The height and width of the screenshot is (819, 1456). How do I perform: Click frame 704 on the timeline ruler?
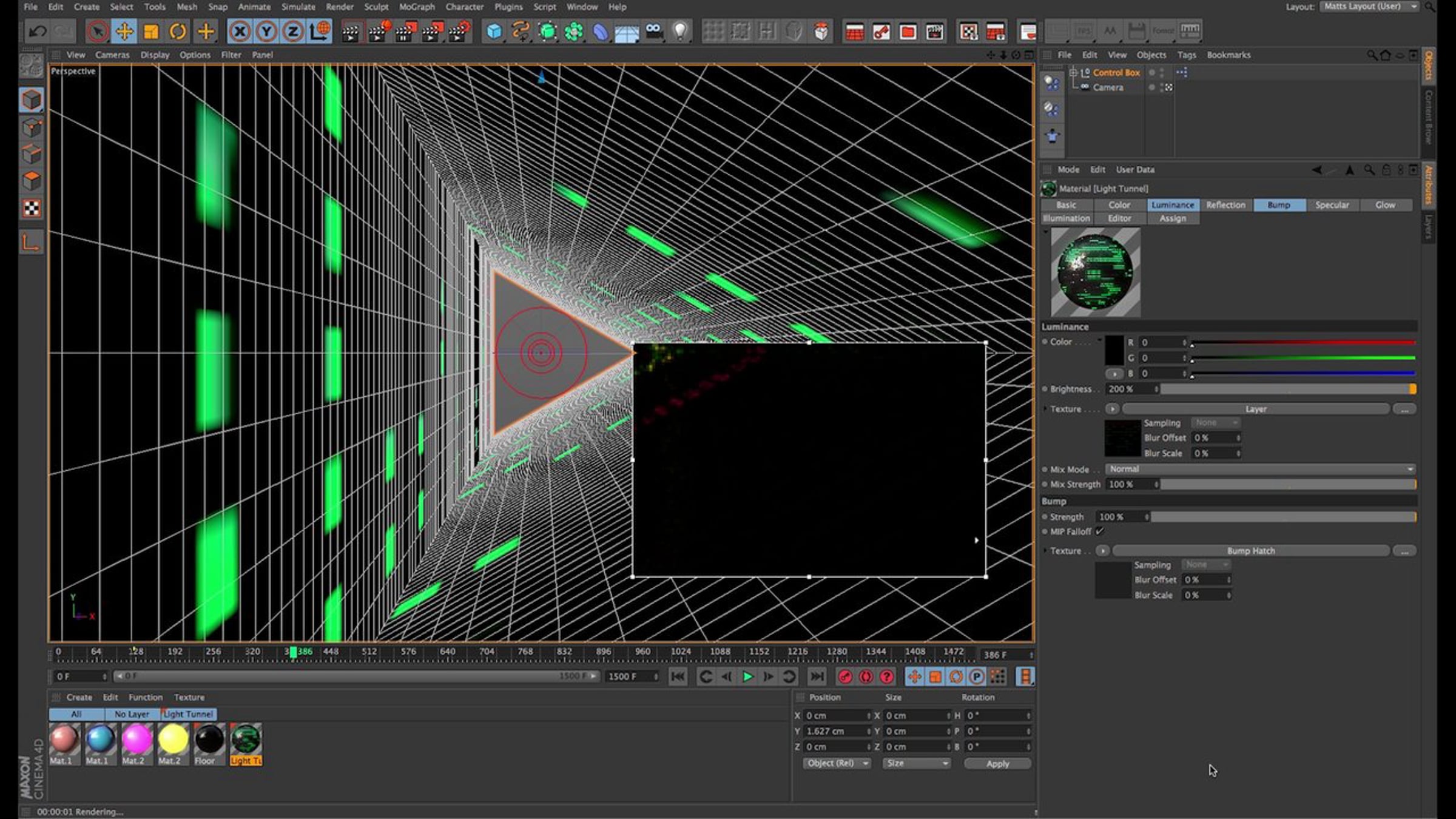(x=487, y=652)
